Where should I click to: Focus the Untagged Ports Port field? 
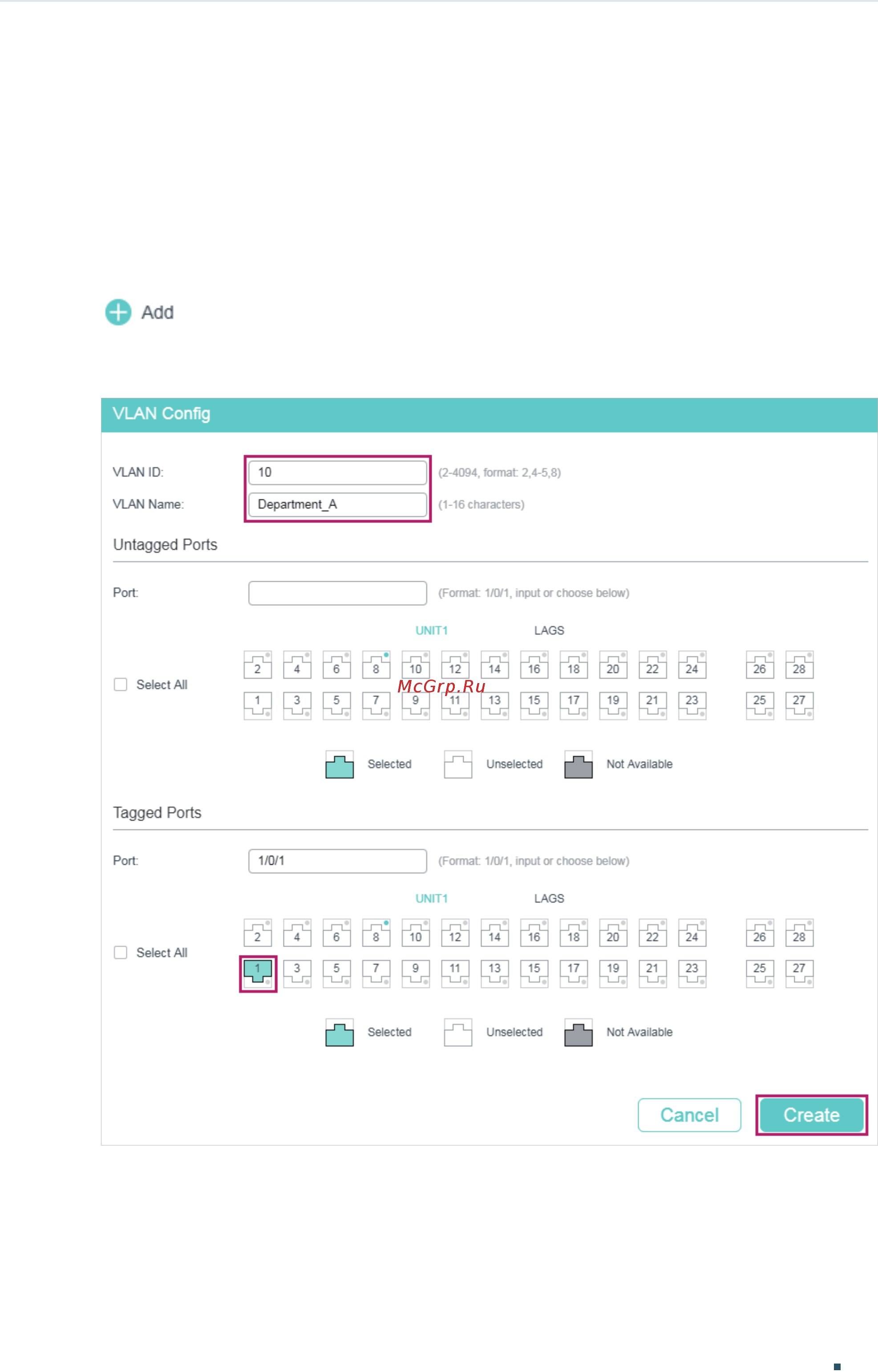click(x=337, y=593)
